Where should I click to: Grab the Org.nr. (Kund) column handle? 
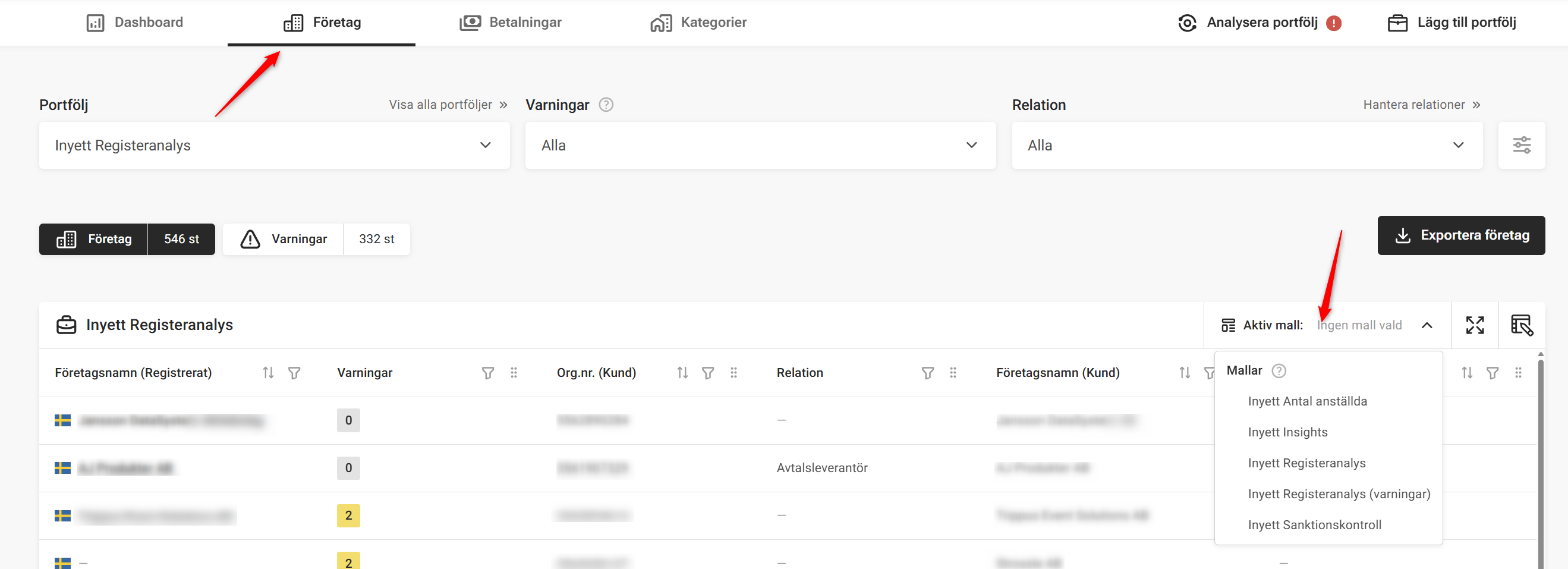733,372
